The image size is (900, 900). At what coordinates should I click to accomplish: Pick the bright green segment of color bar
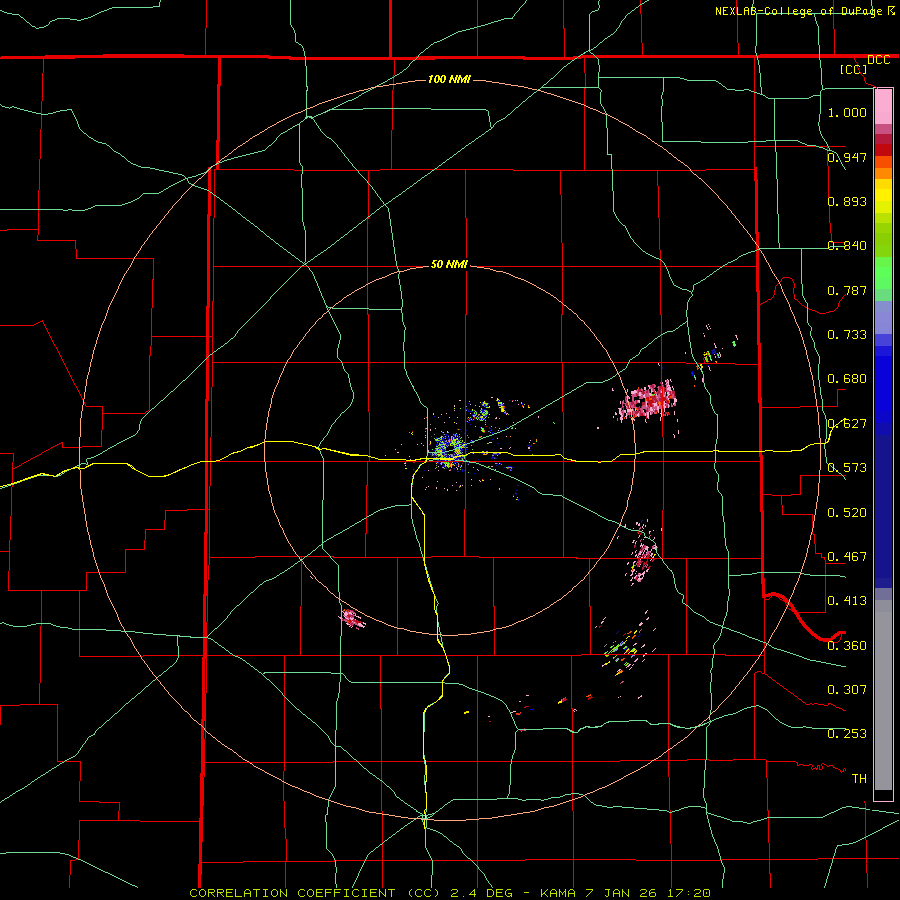pos(883,273)
